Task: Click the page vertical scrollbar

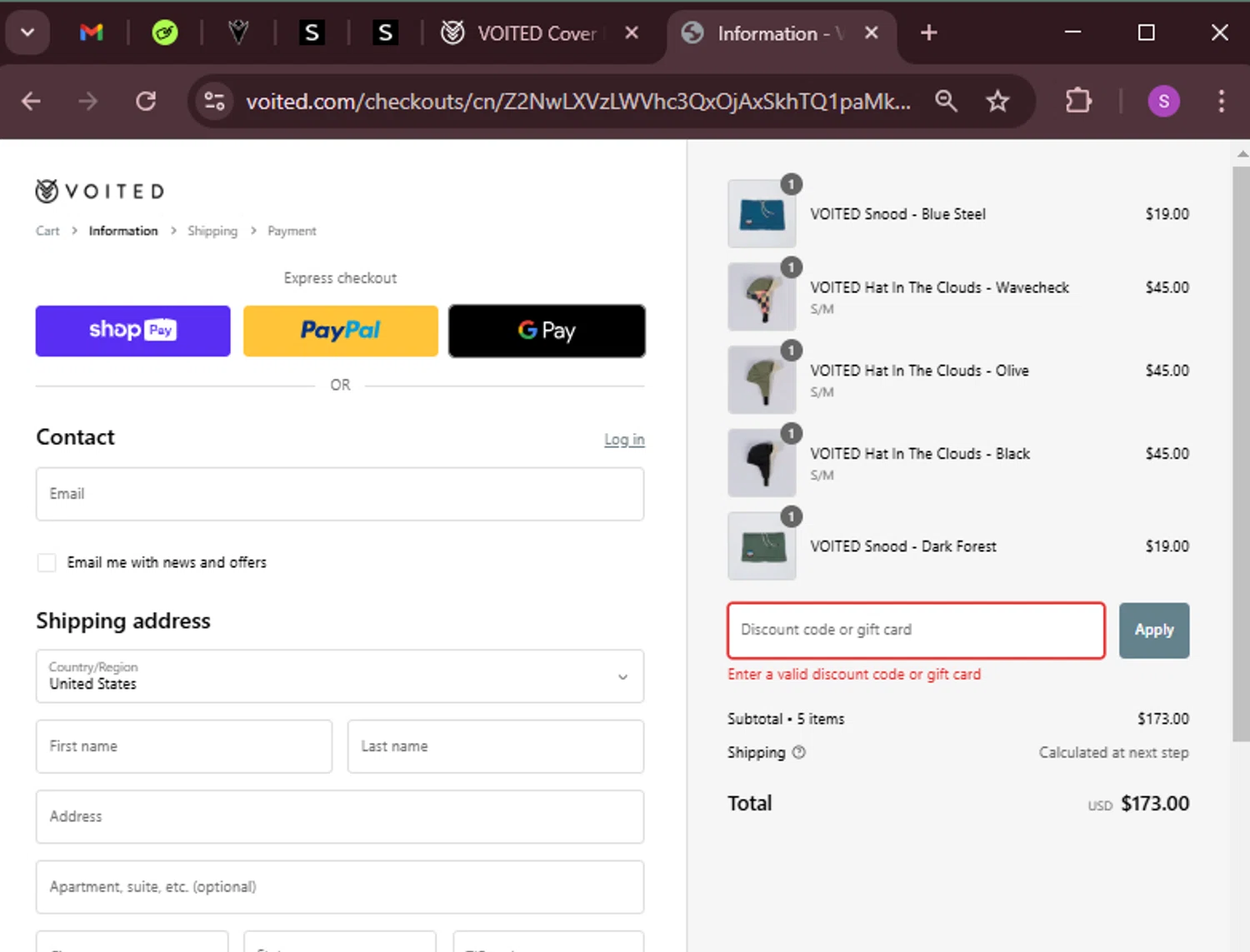Action: pos(1242,454)
